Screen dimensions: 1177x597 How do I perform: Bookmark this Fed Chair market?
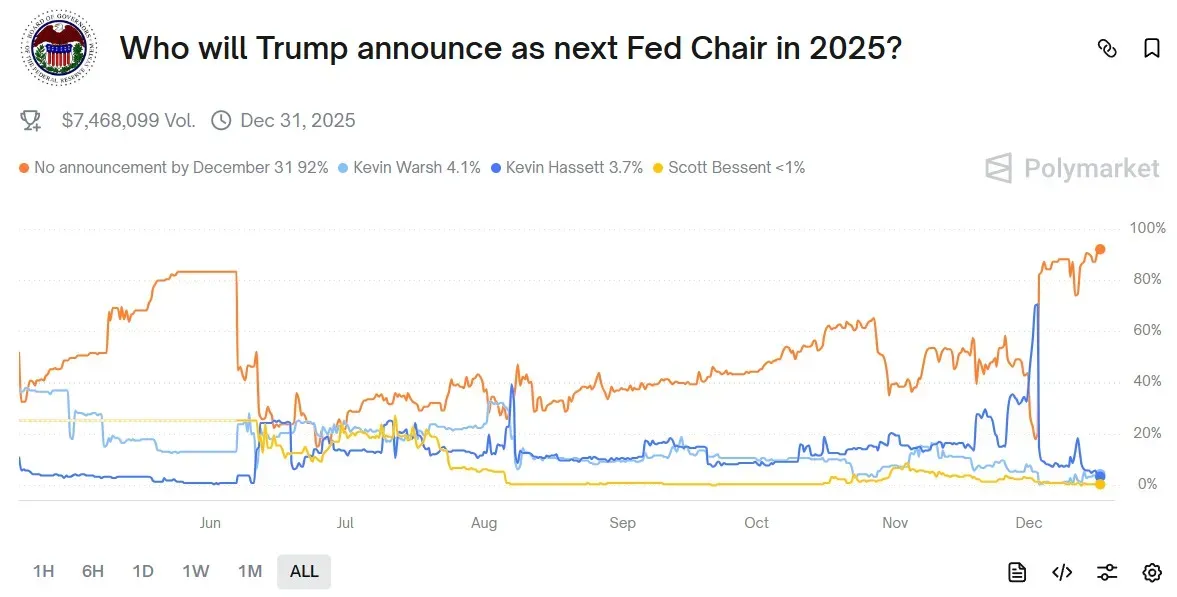pos(1151,48)
